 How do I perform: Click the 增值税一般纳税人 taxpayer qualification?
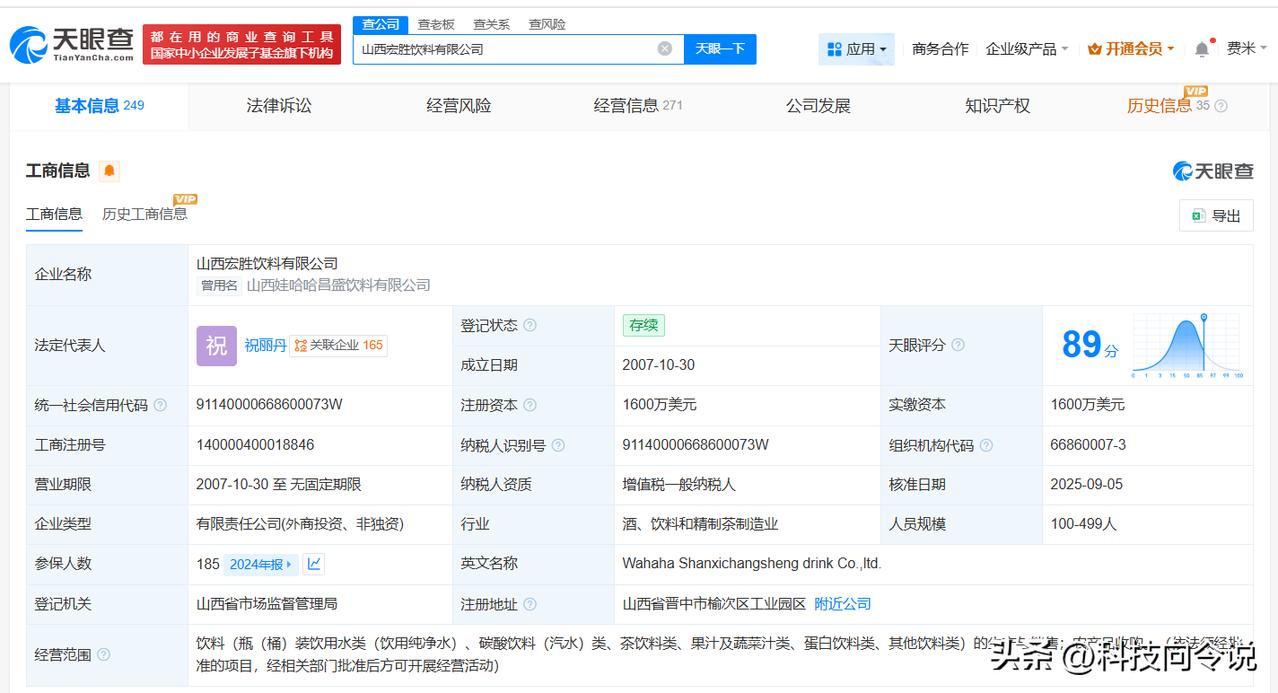click(x=679, y=484)
